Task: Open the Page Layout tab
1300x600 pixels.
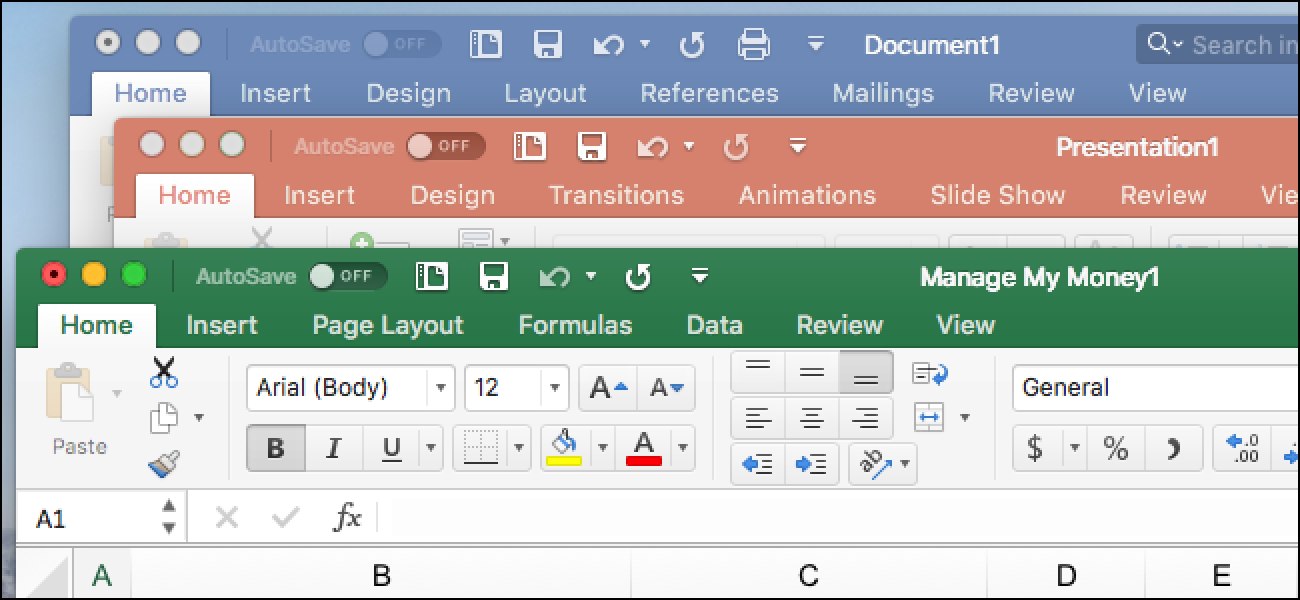Action: tap(388, 325)
